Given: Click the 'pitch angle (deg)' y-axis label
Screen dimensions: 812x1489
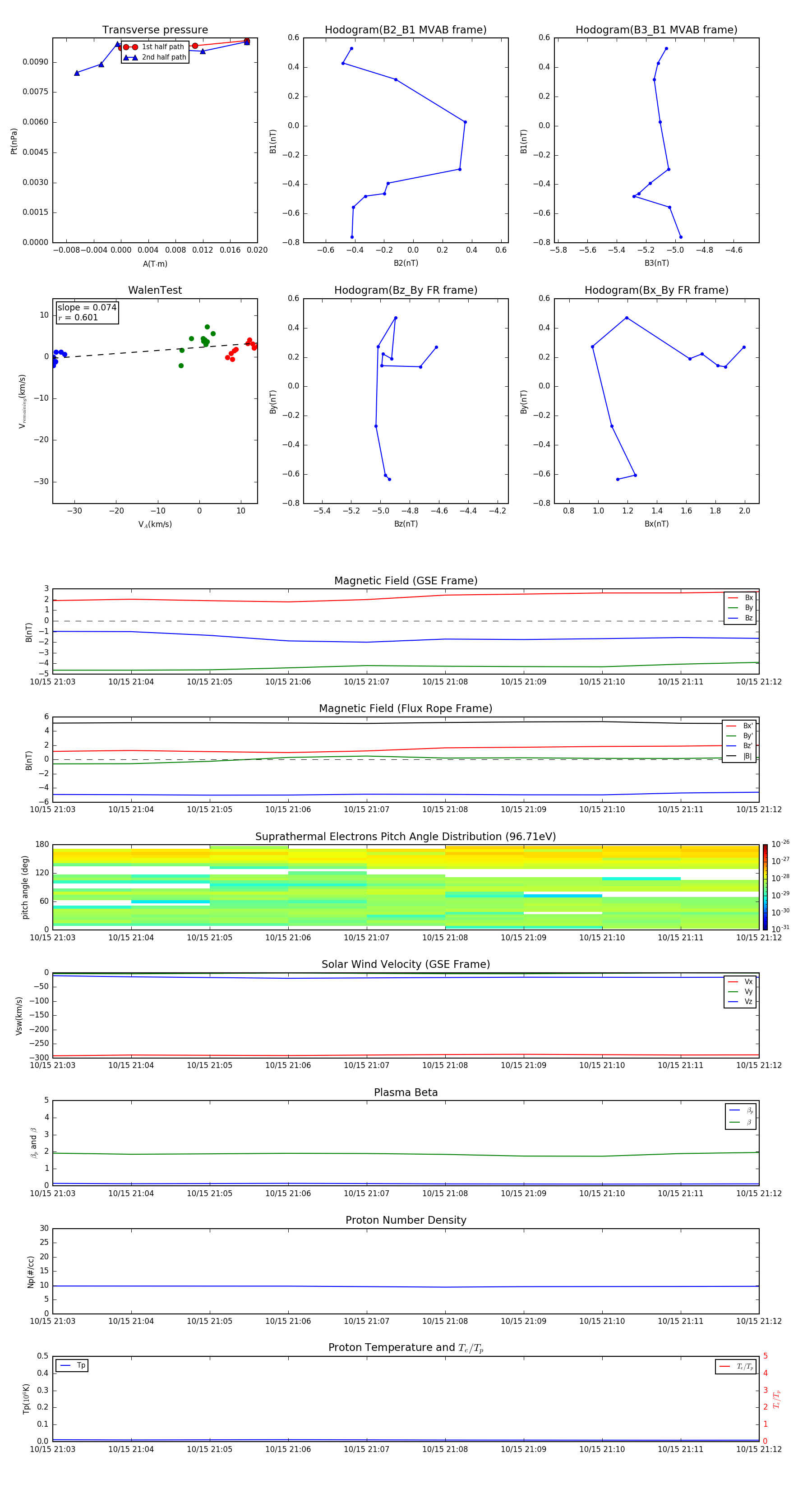Looking at the screenshot, I should click(25, 887).
